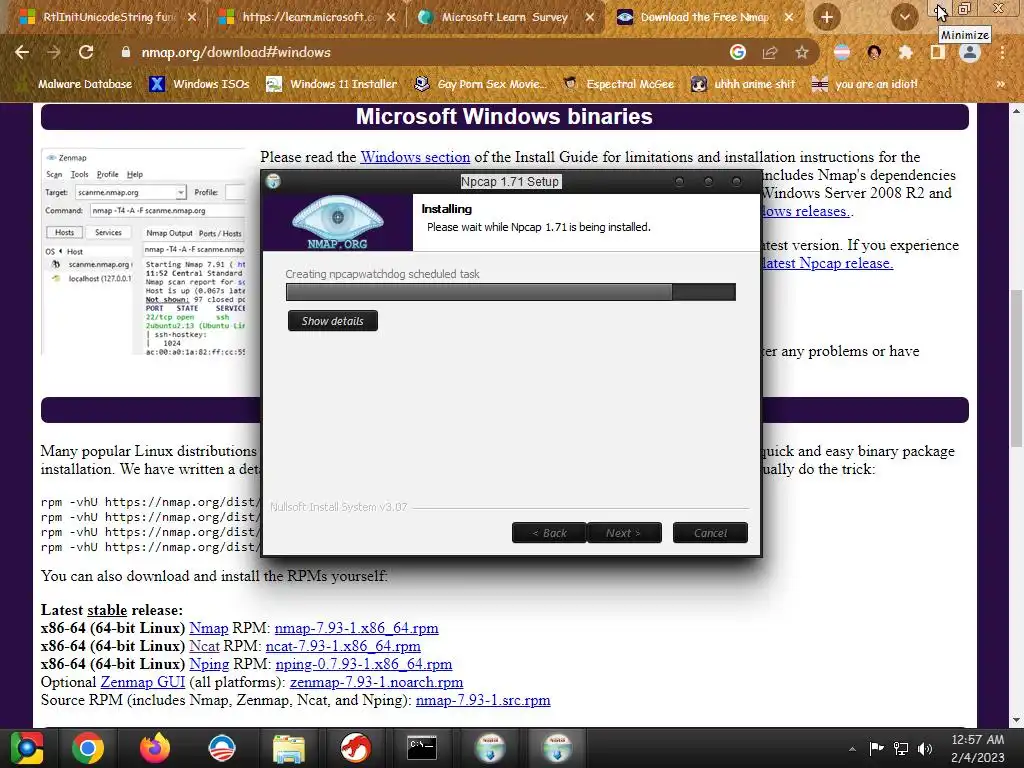Expand the bookmarks overflow chevron
Viewport: 1024px width, 768px height.
click(1000, 84)
